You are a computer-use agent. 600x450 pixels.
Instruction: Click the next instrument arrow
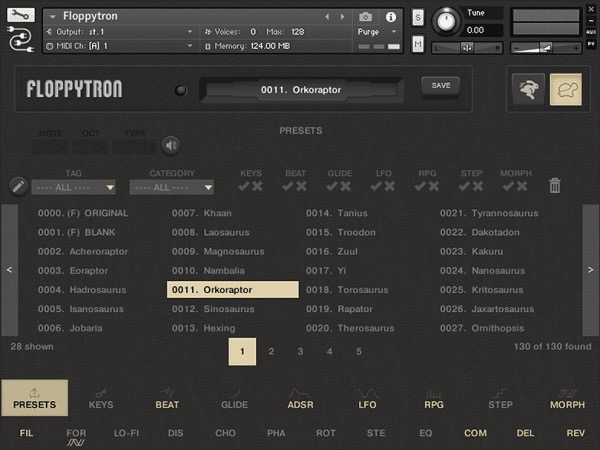[342, 17]
